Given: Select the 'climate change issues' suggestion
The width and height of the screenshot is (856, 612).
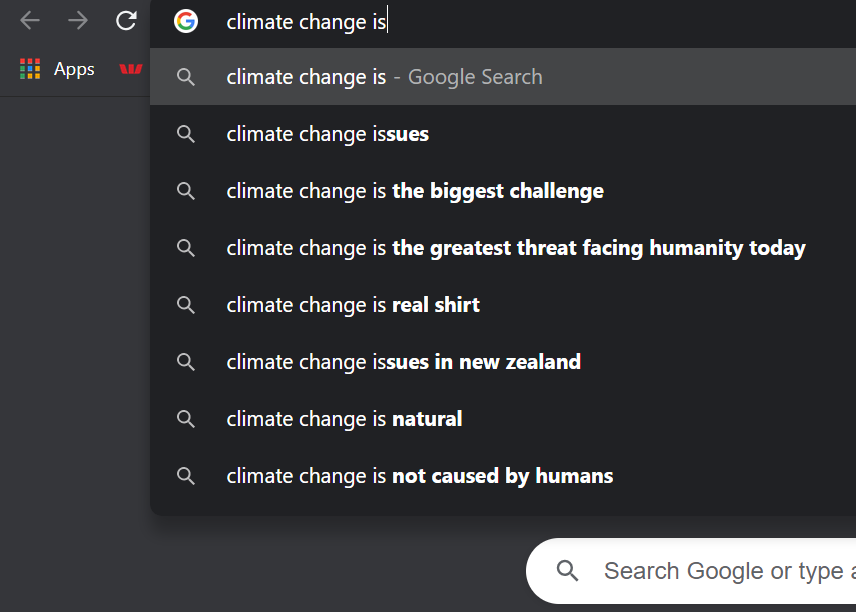Looking at the screenshot, I should click(503, 134).
